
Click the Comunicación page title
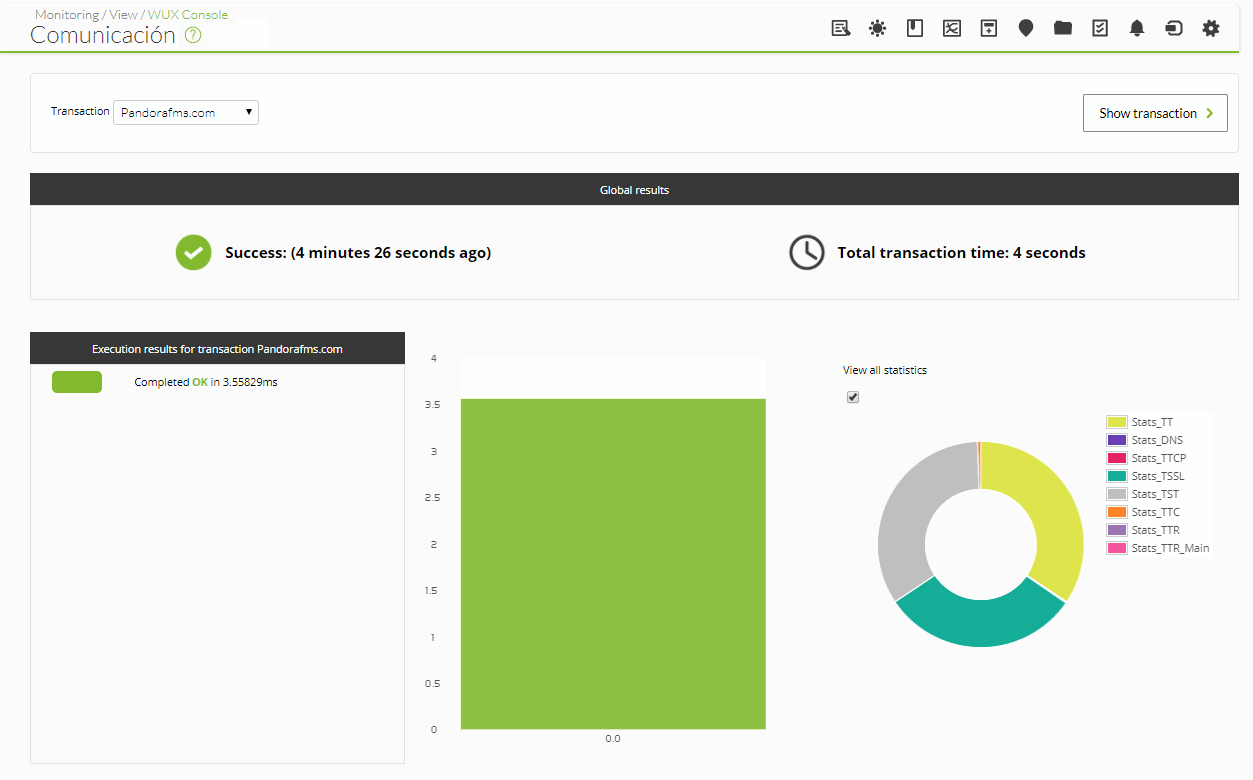click(x=103, y=35)
